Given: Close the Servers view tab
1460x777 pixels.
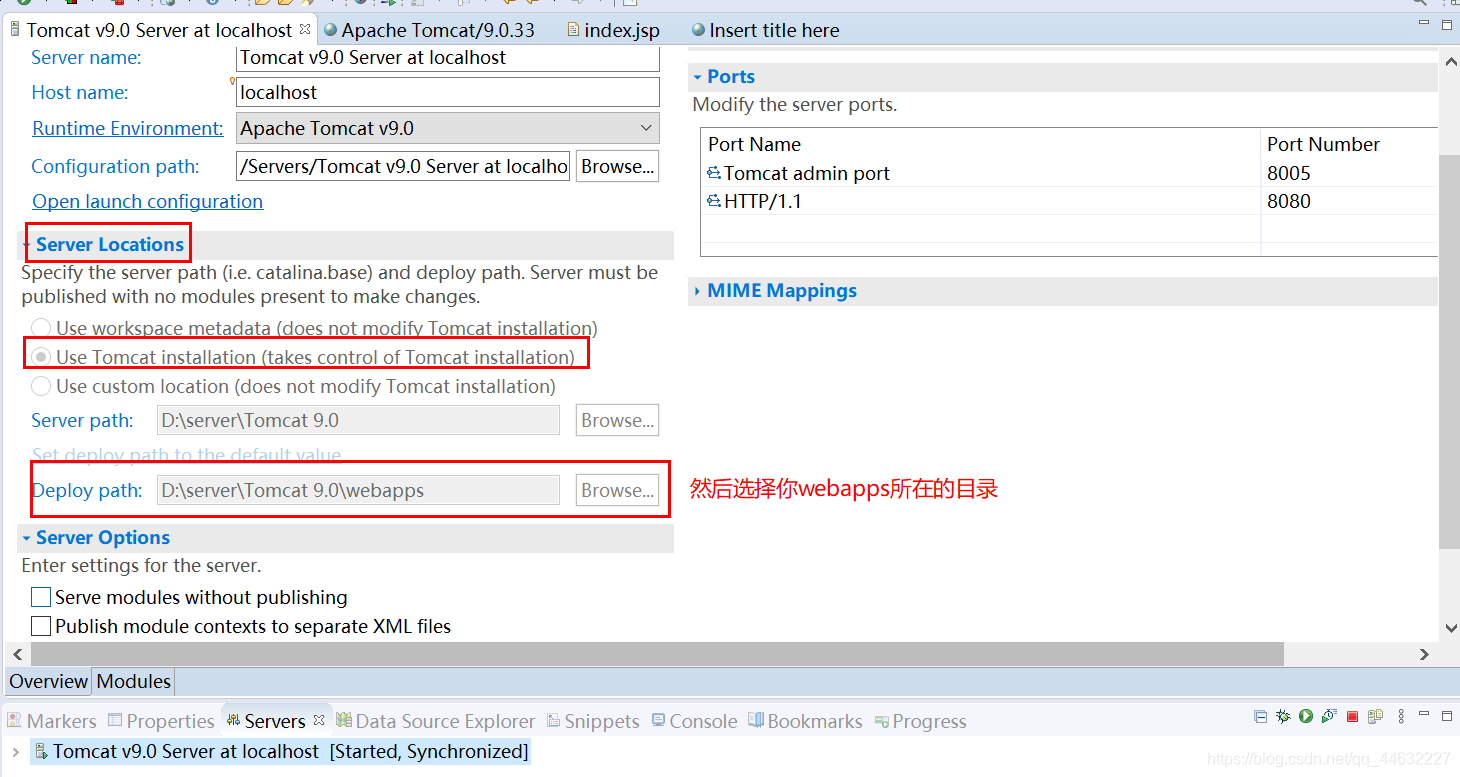Looking at the screenshot, I should click(x=319, y=720).
